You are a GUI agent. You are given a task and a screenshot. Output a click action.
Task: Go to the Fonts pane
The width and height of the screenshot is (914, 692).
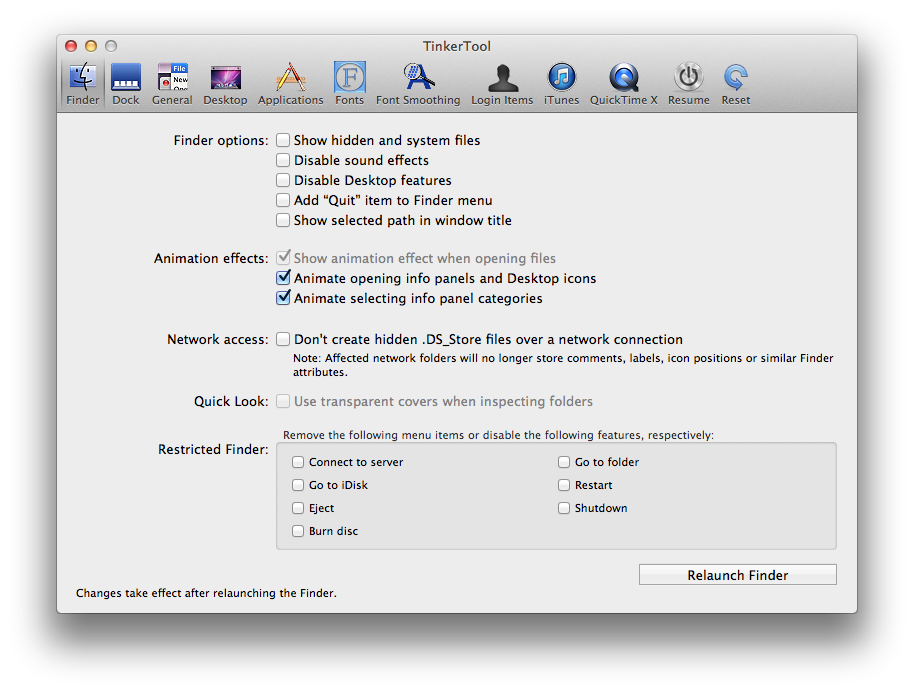tap(349, 84)
